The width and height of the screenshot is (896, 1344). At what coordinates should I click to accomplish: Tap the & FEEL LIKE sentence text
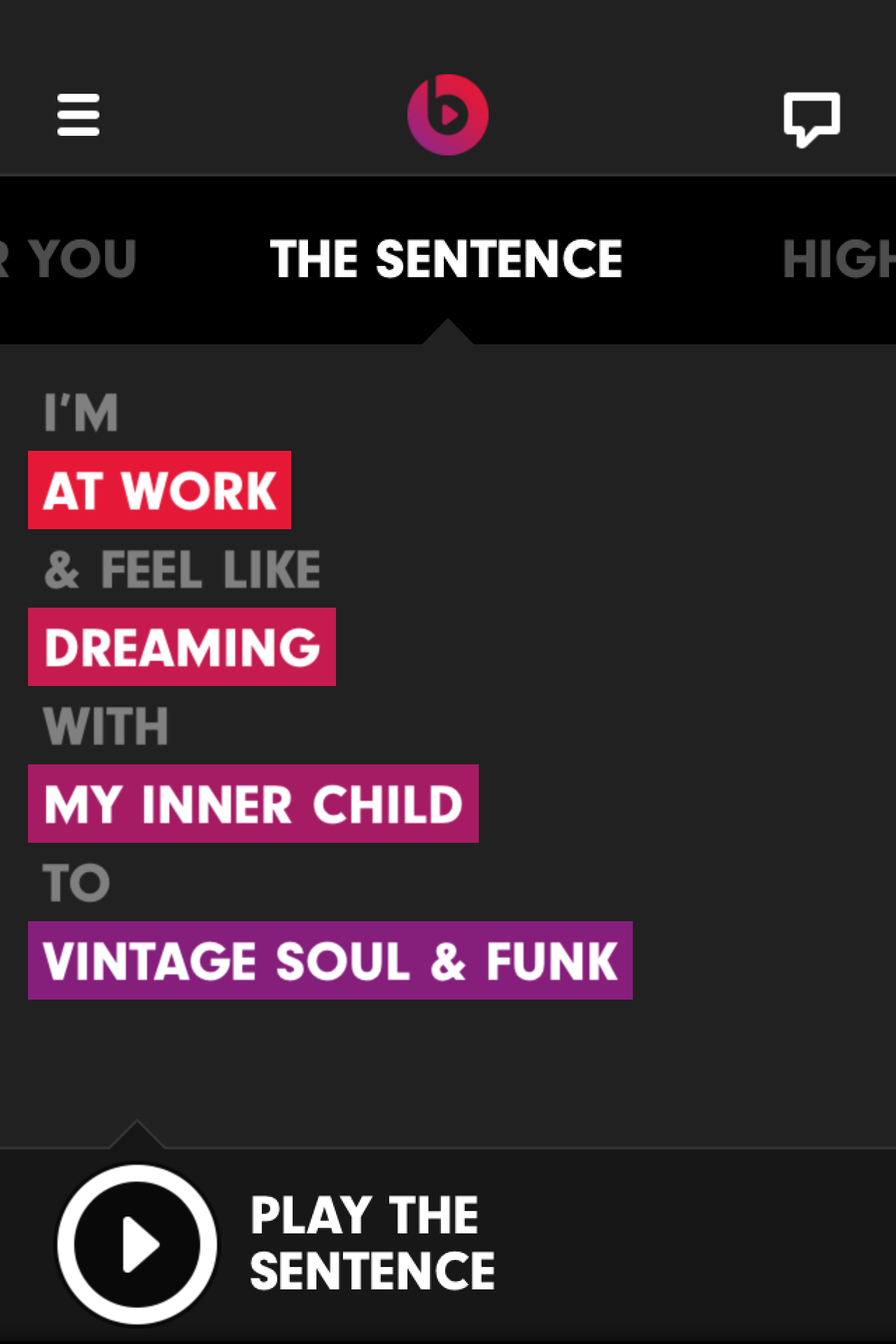pos(182,570)
